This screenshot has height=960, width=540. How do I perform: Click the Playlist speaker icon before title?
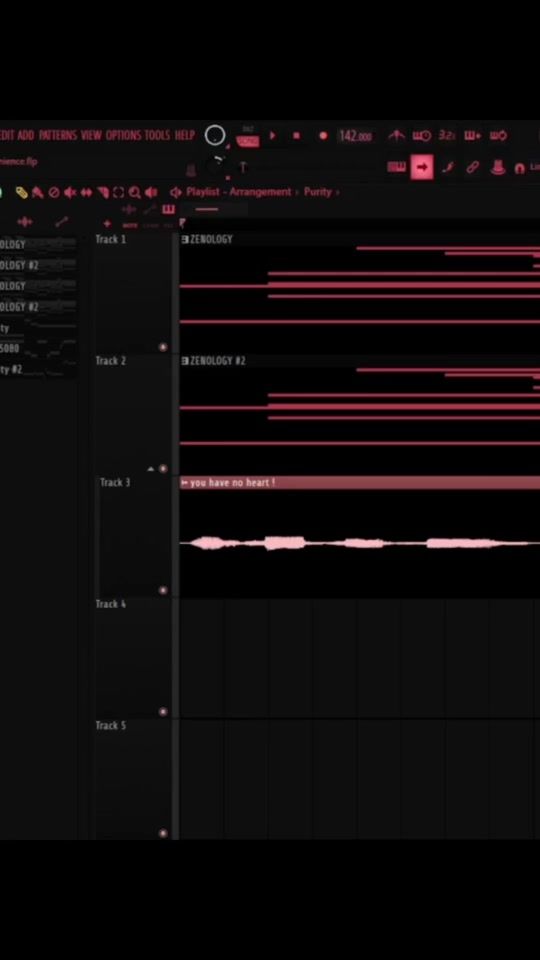click(x=176, y=192)
